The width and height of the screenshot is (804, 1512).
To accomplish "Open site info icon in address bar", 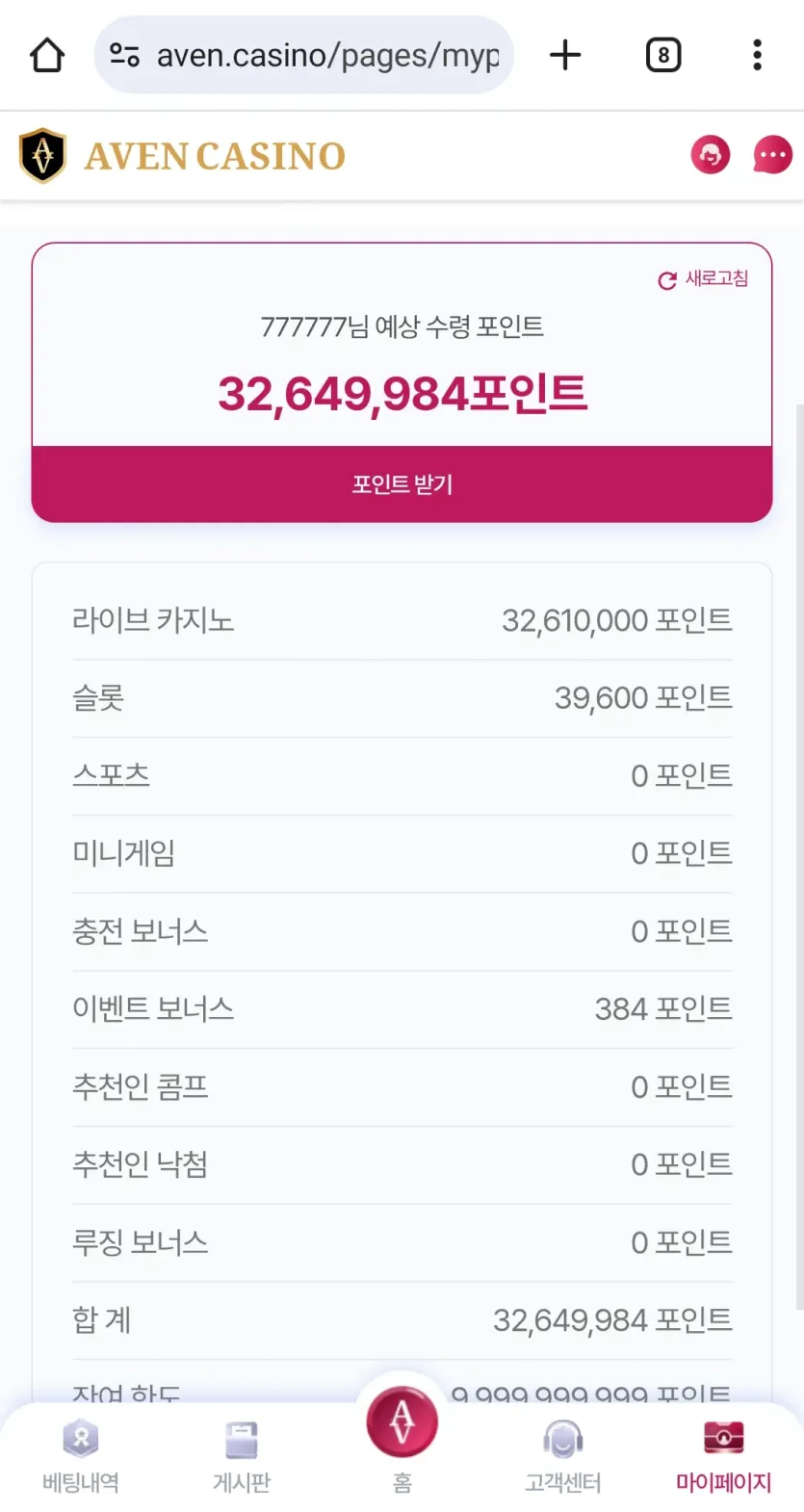I will coord(124,55).
